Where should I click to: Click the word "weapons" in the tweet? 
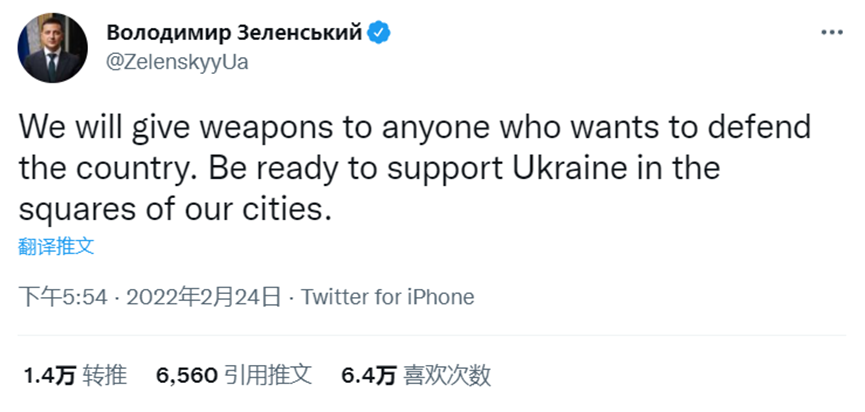click(257, 128)
